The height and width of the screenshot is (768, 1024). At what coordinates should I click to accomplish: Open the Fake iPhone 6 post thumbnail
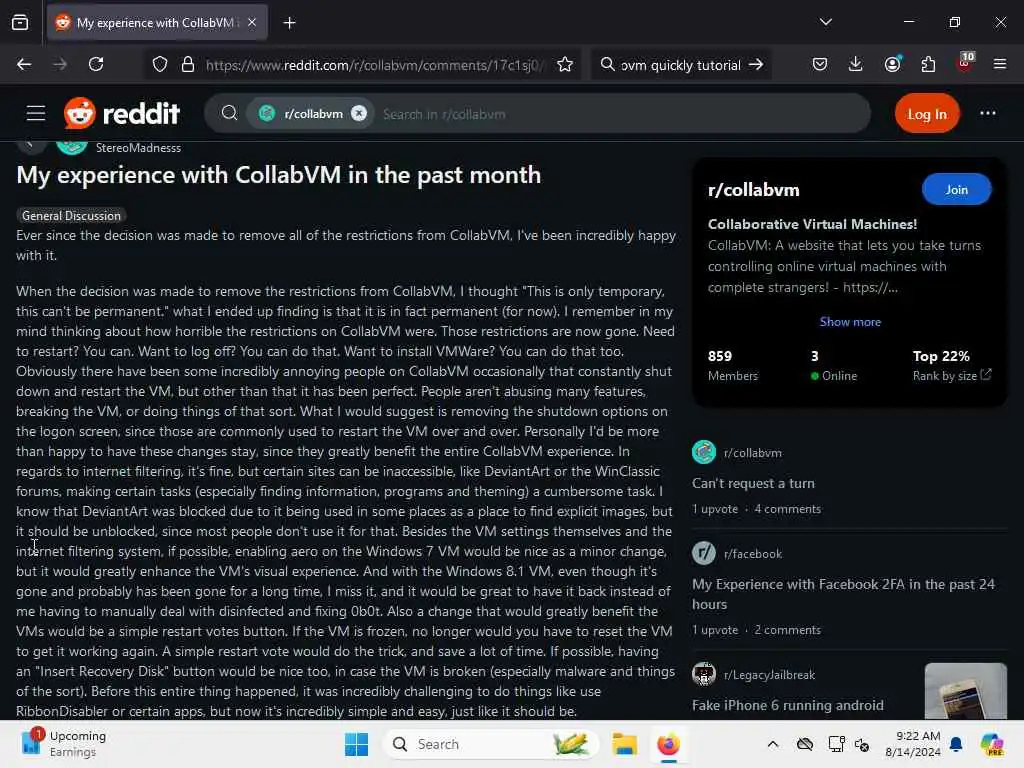965,691
